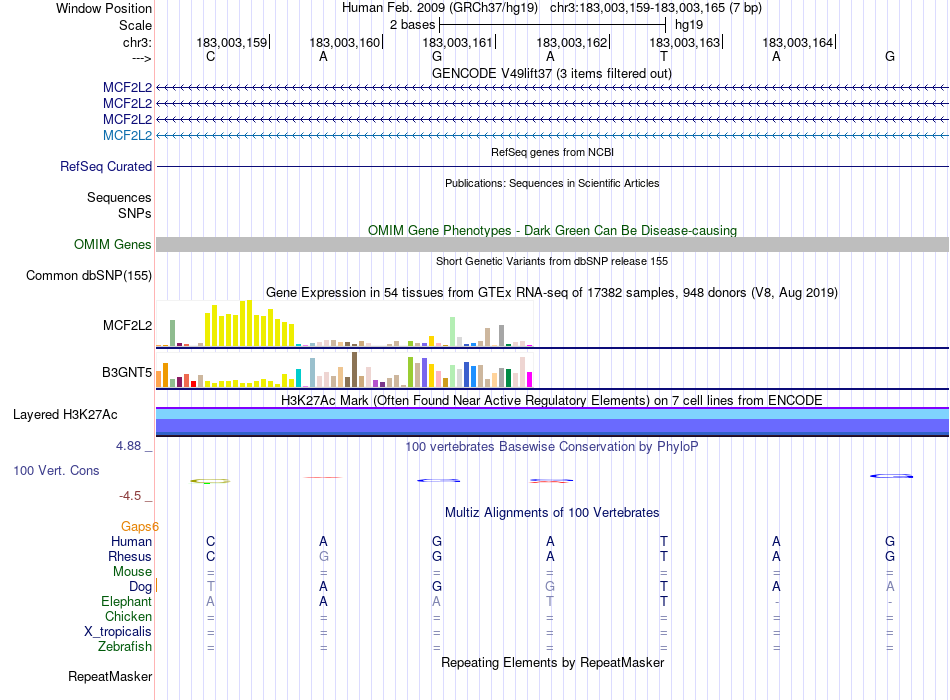Open the RefSeq Curated track label
The image size is (950, 700).
[106, 166]
